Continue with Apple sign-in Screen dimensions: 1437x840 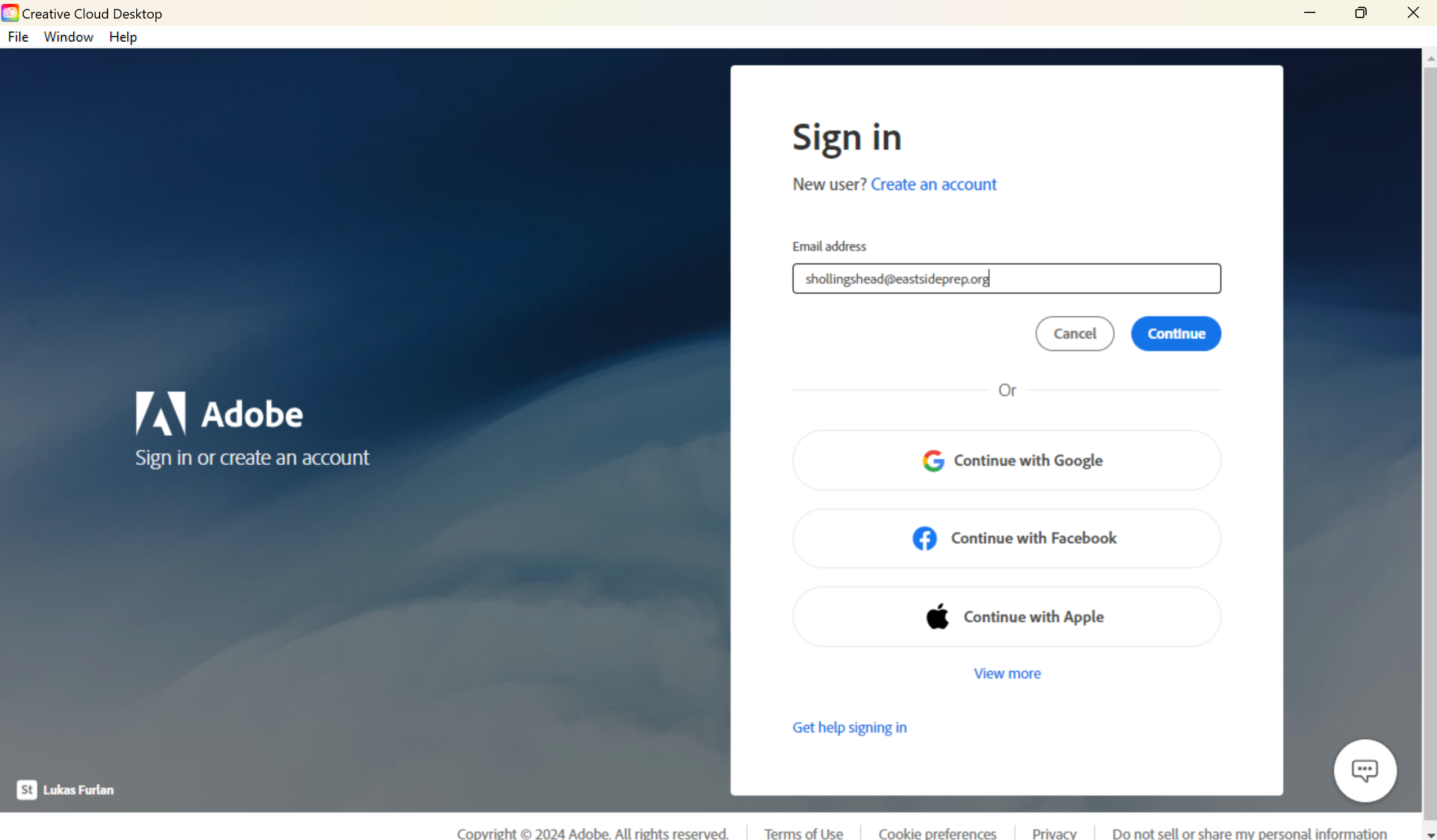pyautogui.click(x=1006, y=617)
